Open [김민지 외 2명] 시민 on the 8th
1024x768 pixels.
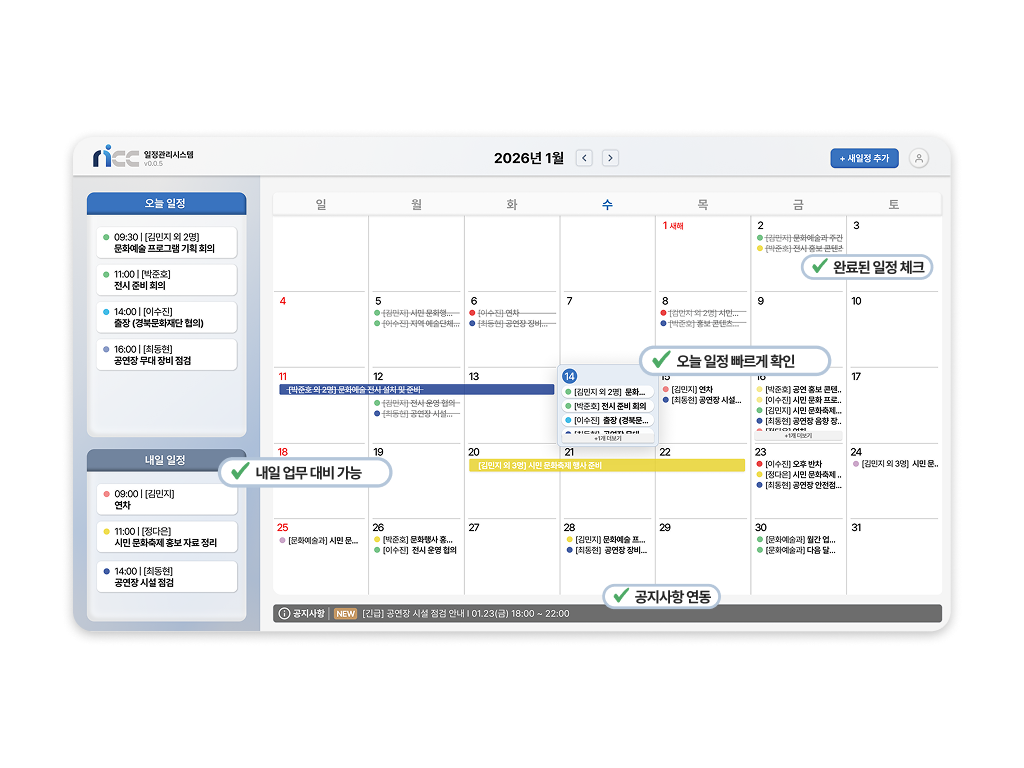[704, 313]
